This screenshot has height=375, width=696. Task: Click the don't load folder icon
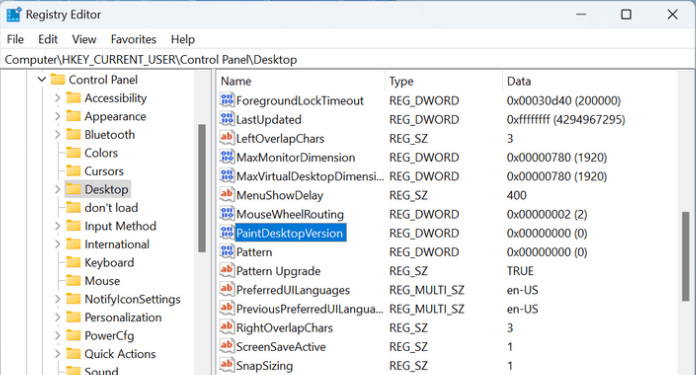(x=73, y=207)
